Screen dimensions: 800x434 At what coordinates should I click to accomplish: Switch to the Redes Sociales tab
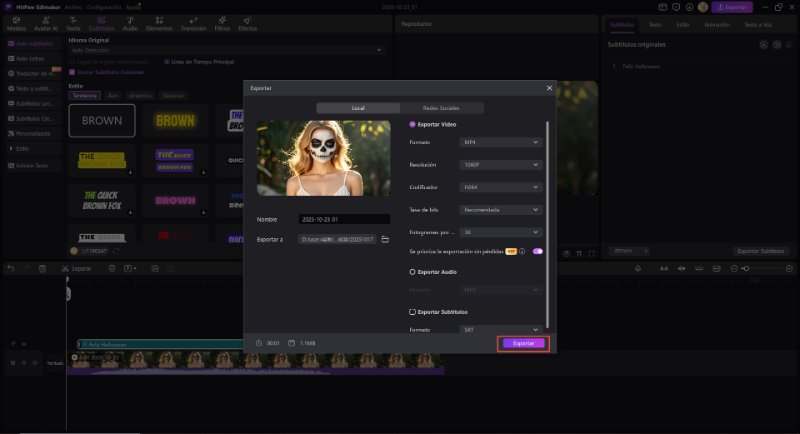pyautogui.click(x=442, y=108)
